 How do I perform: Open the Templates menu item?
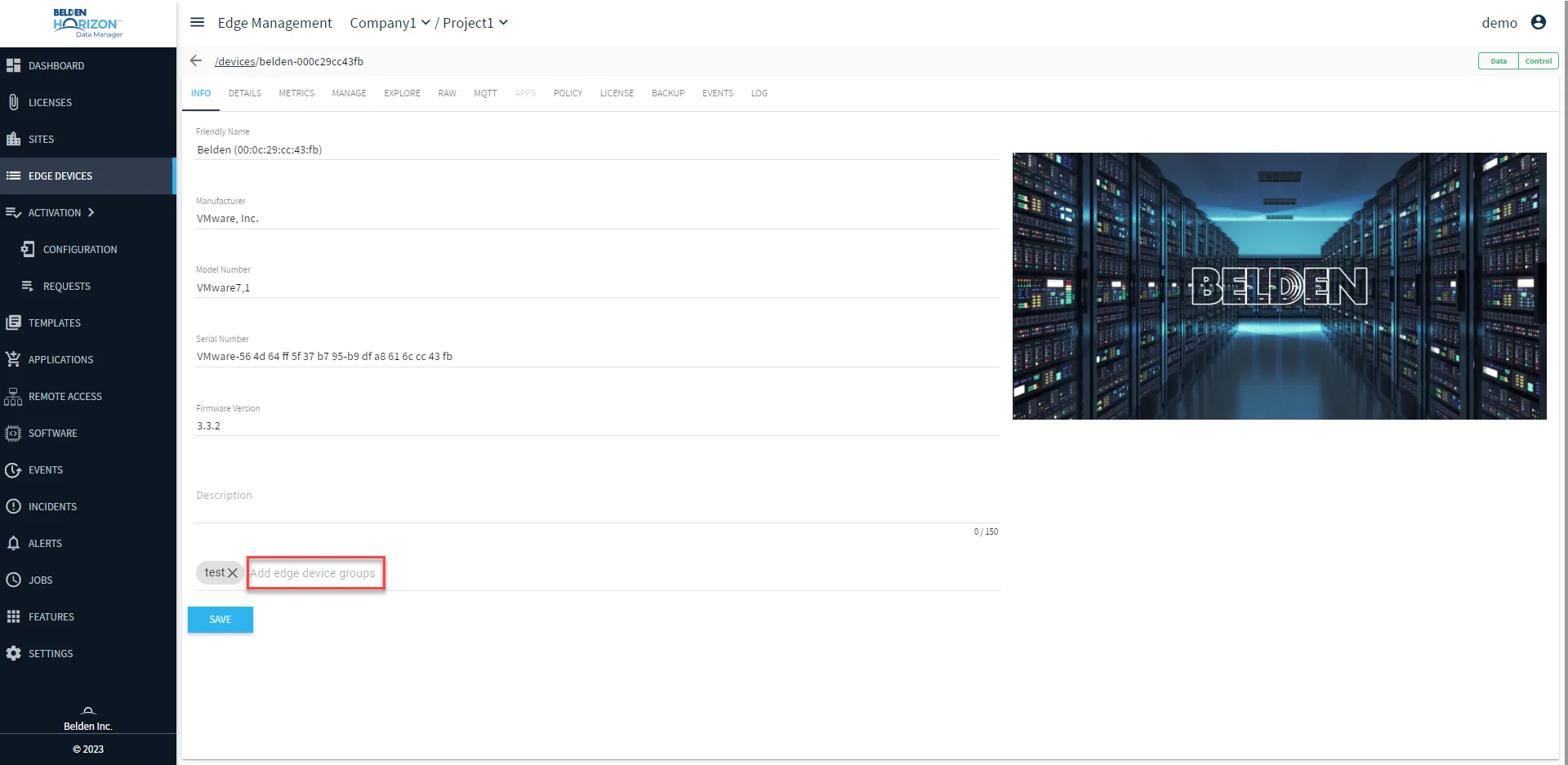pos(87,322)
